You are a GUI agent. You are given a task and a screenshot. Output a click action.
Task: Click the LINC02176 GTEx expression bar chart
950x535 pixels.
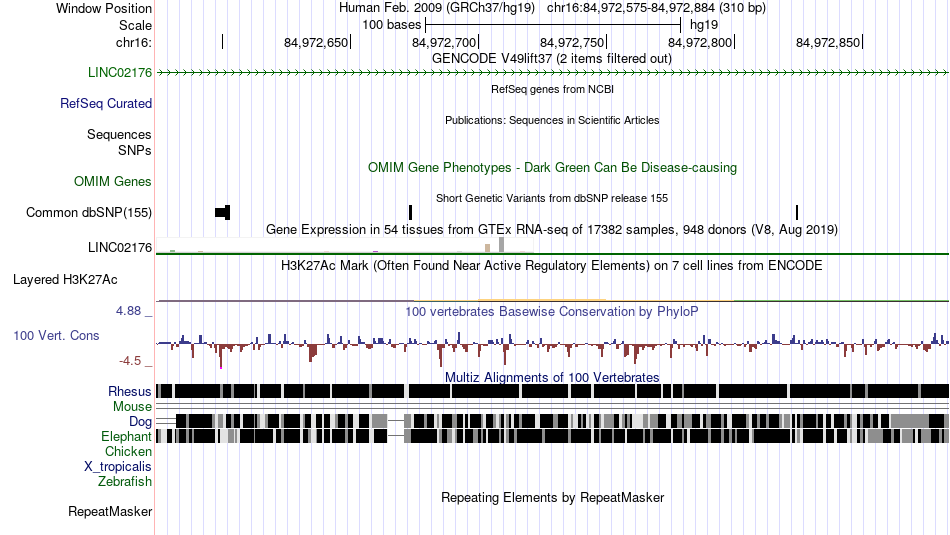pos(345,245)
